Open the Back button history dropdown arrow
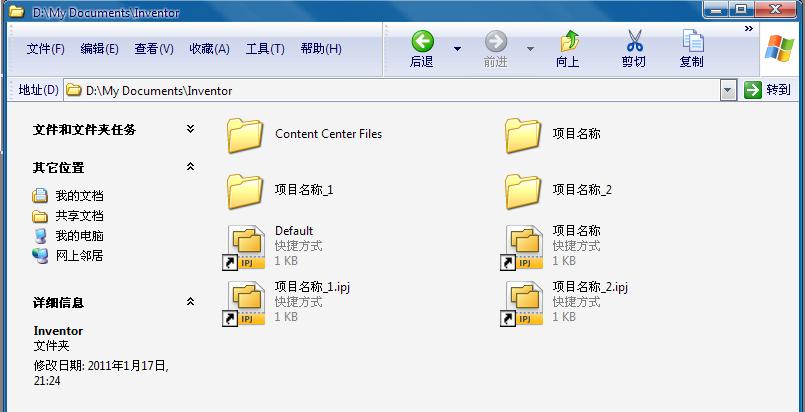The image size is (805, 412). (457, 48)
